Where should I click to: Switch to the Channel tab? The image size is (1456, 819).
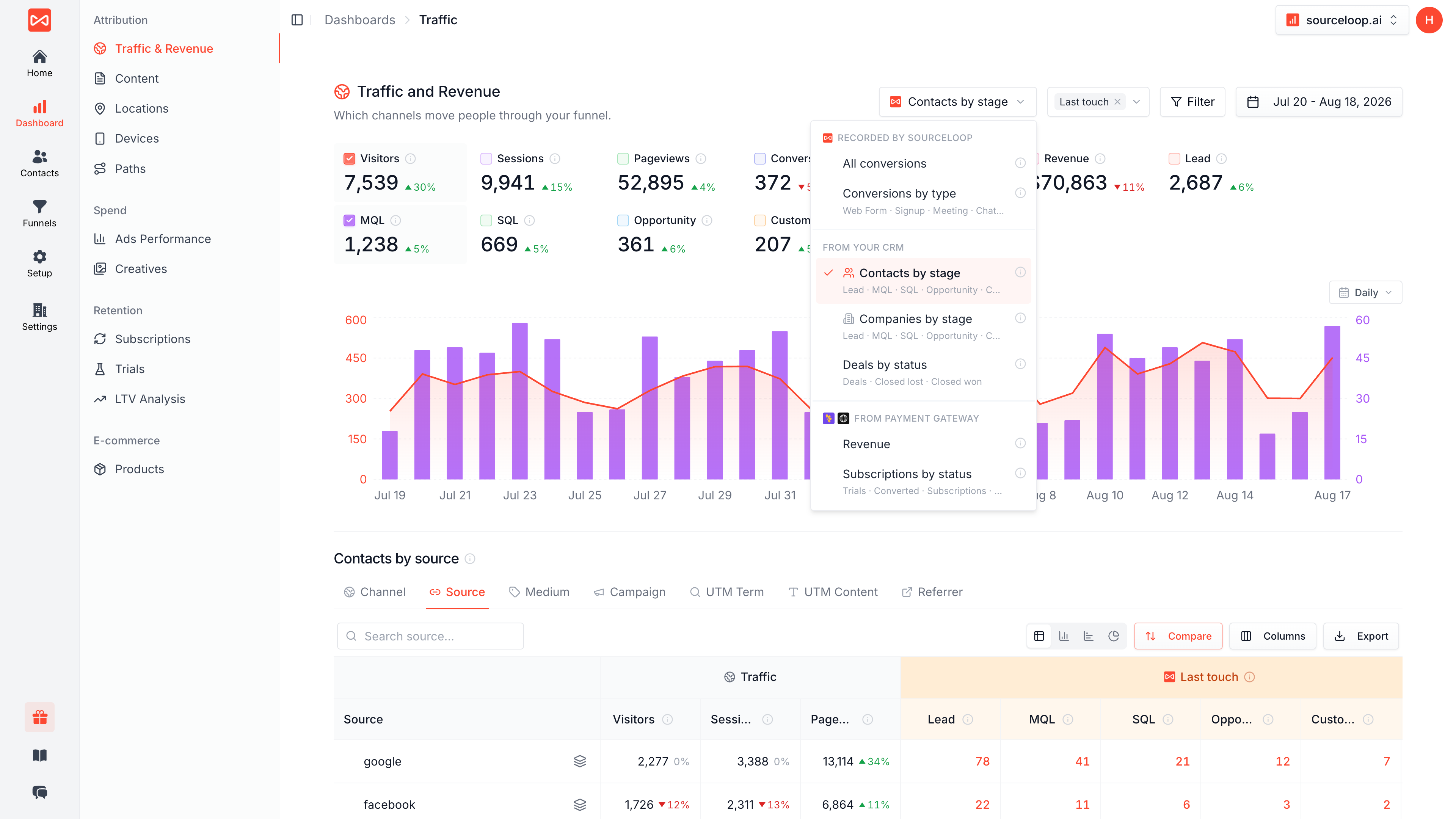[375, 592]
